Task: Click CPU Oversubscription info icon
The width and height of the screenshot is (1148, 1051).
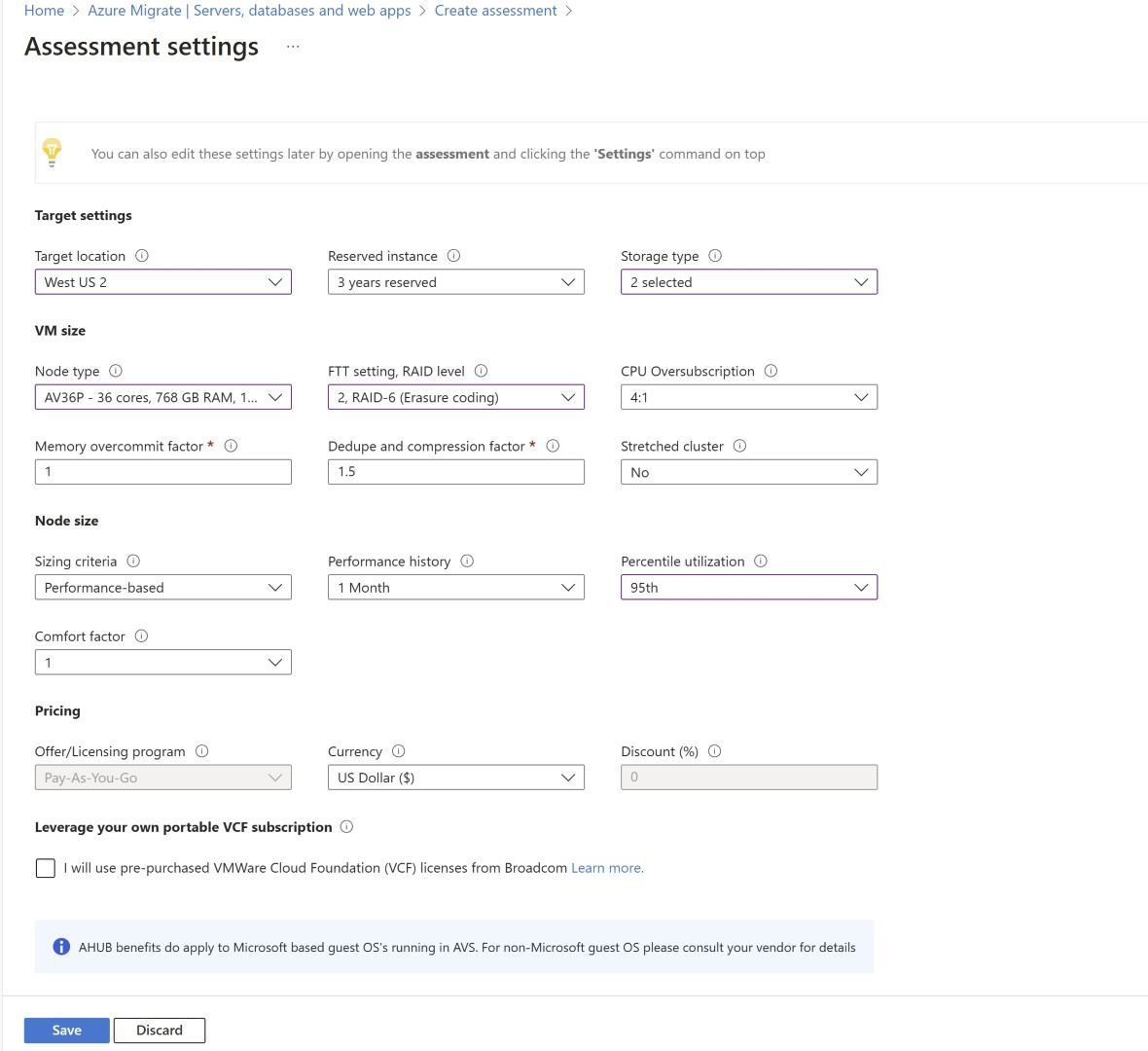Action: pos(771,371)
